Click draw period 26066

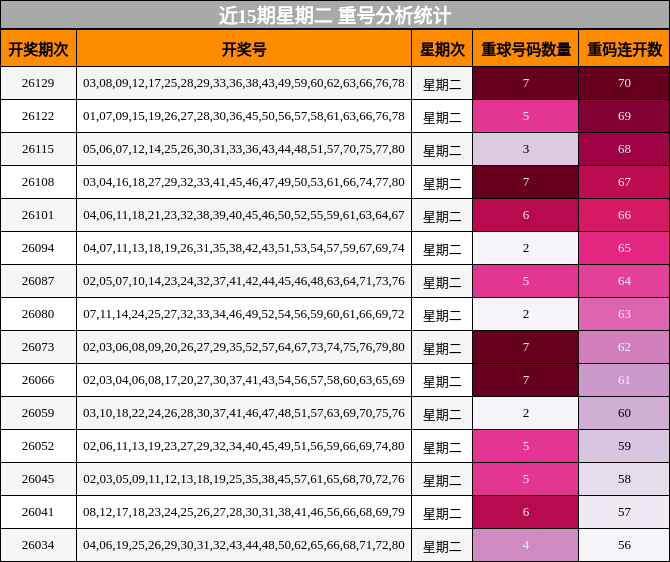(x=38, y=380)
